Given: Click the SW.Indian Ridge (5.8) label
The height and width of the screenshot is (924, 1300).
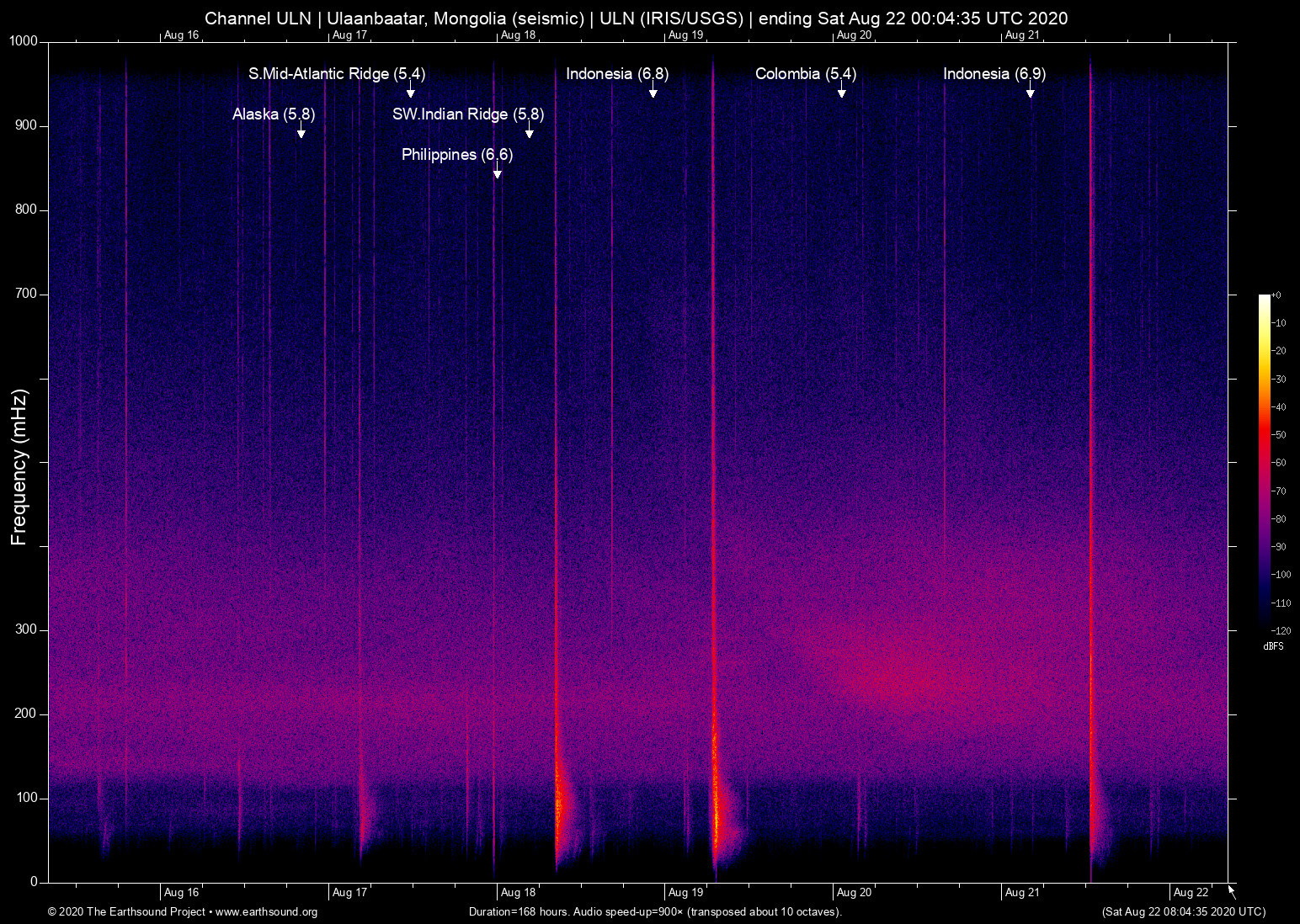Looking at the screenshot, I should pos(468,114).
